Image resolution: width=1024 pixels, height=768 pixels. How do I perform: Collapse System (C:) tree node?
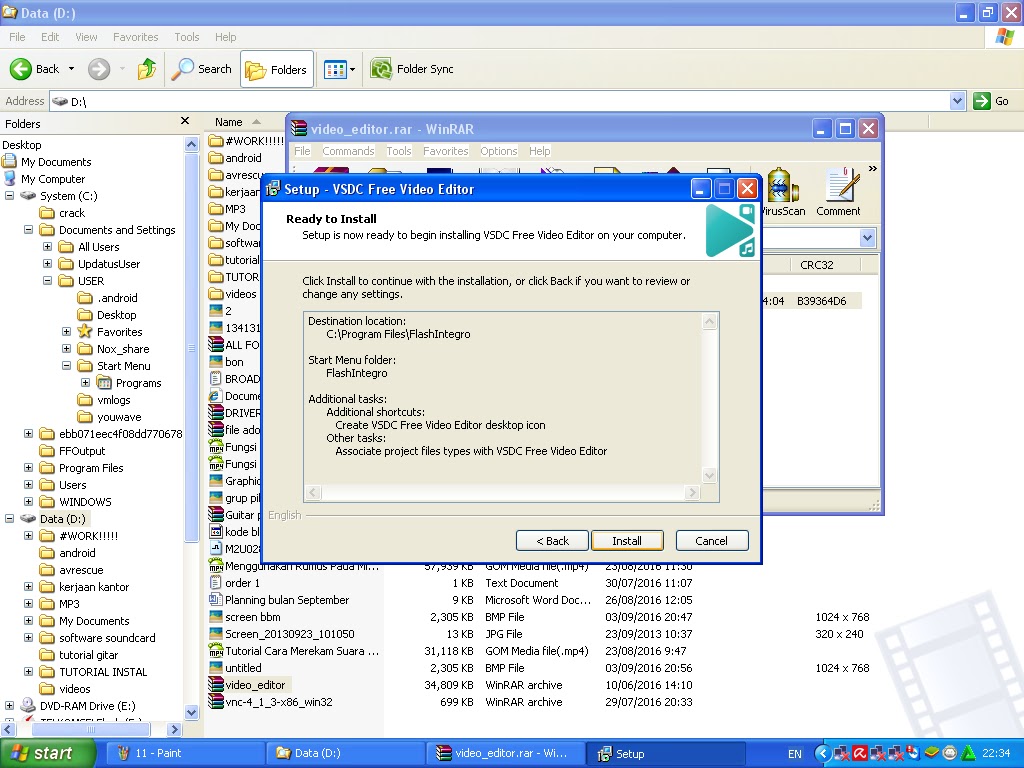pos(10,196)
